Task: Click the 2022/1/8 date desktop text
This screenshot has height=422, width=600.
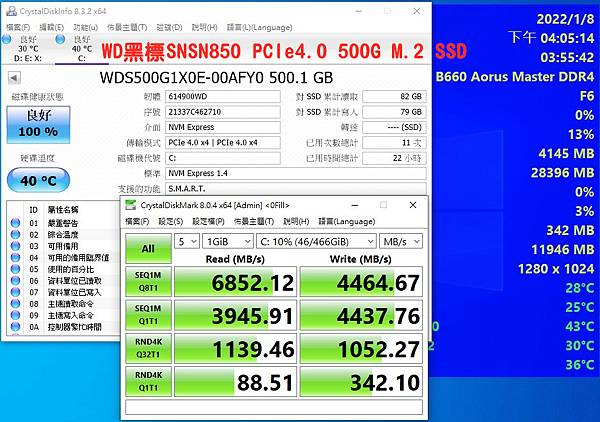Action: click(565, 19)
